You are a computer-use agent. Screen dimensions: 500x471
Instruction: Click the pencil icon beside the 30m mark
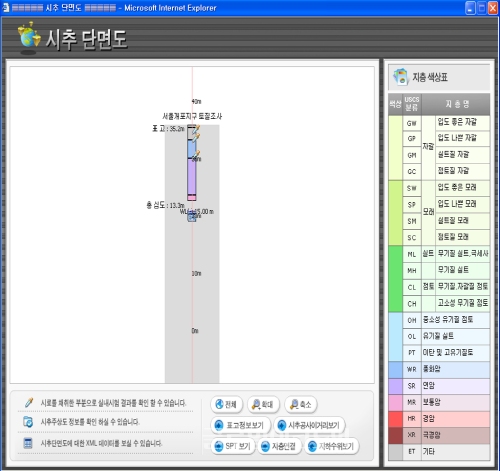(x=197, y=154)
